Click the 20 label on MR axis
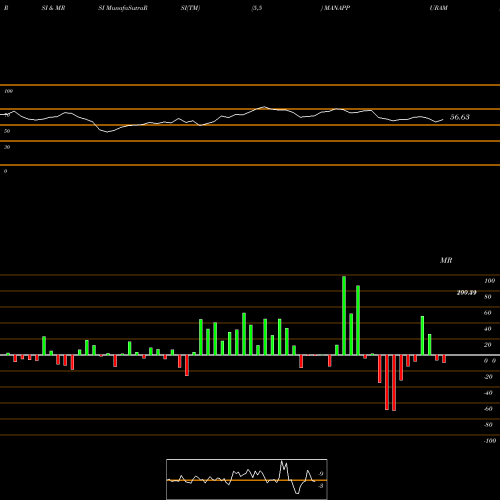500x500 pixels. click(x=488, y=345)
